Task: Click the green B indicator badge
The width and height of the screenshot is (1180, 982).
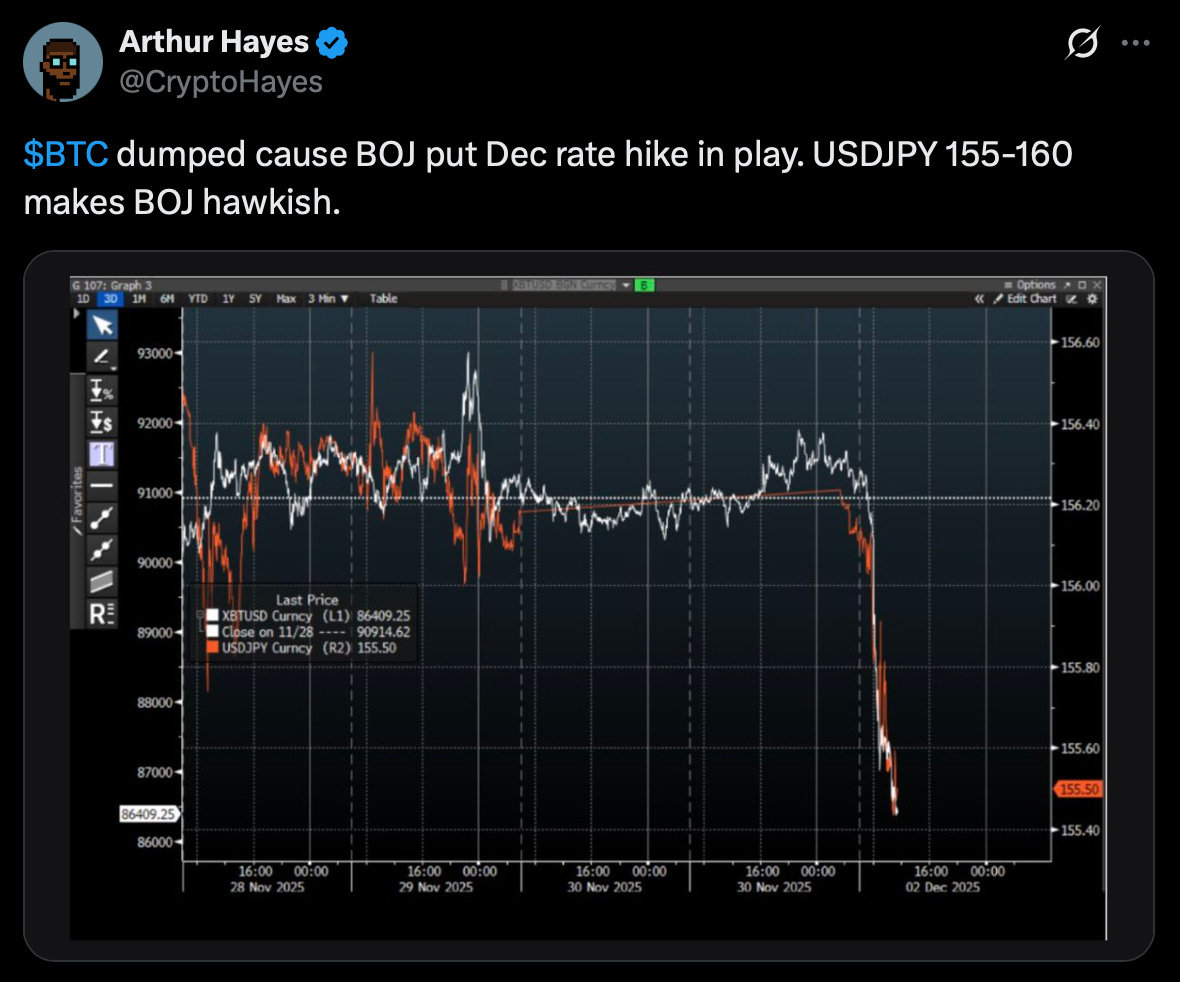Action: 644,285
